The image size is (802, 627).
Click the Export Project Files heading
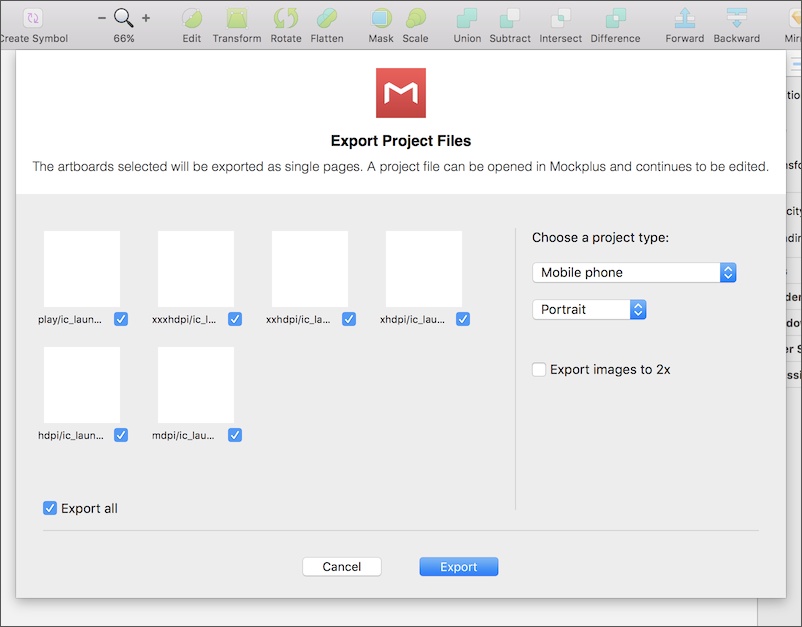[x=401, y=141]
